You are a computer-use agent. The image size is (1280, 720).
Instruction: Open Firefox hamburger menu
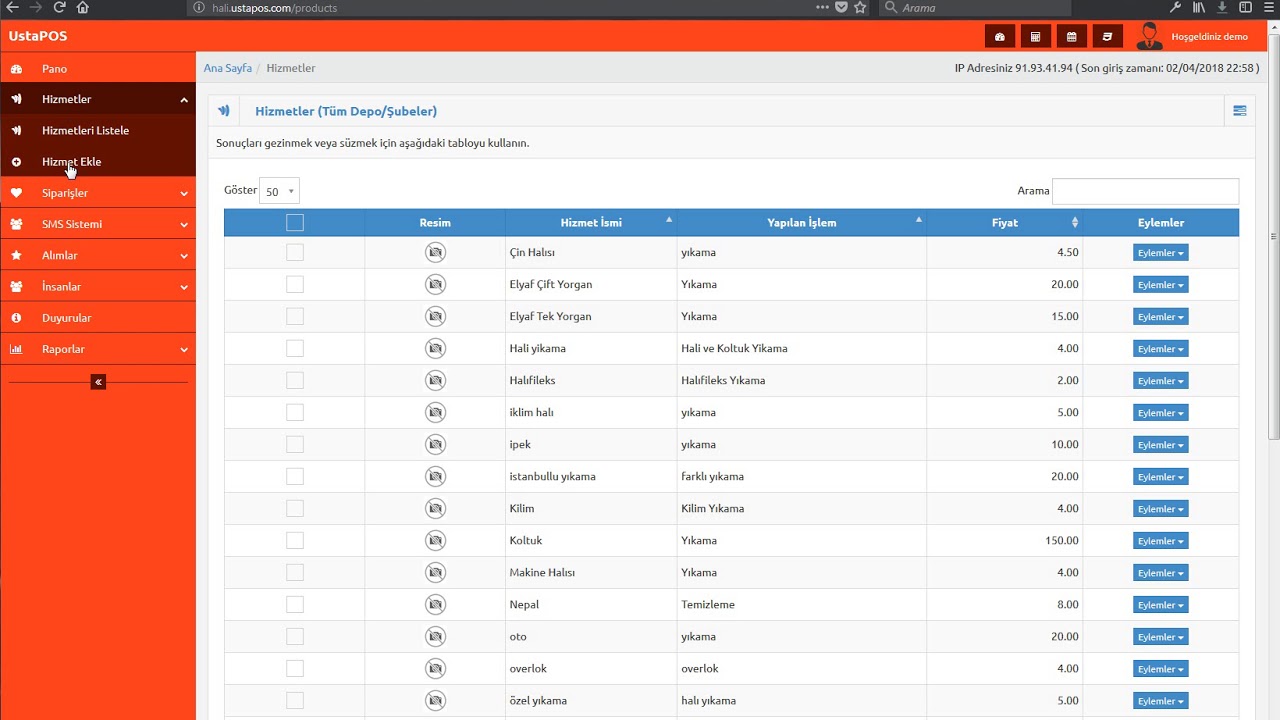(1267, 7)
